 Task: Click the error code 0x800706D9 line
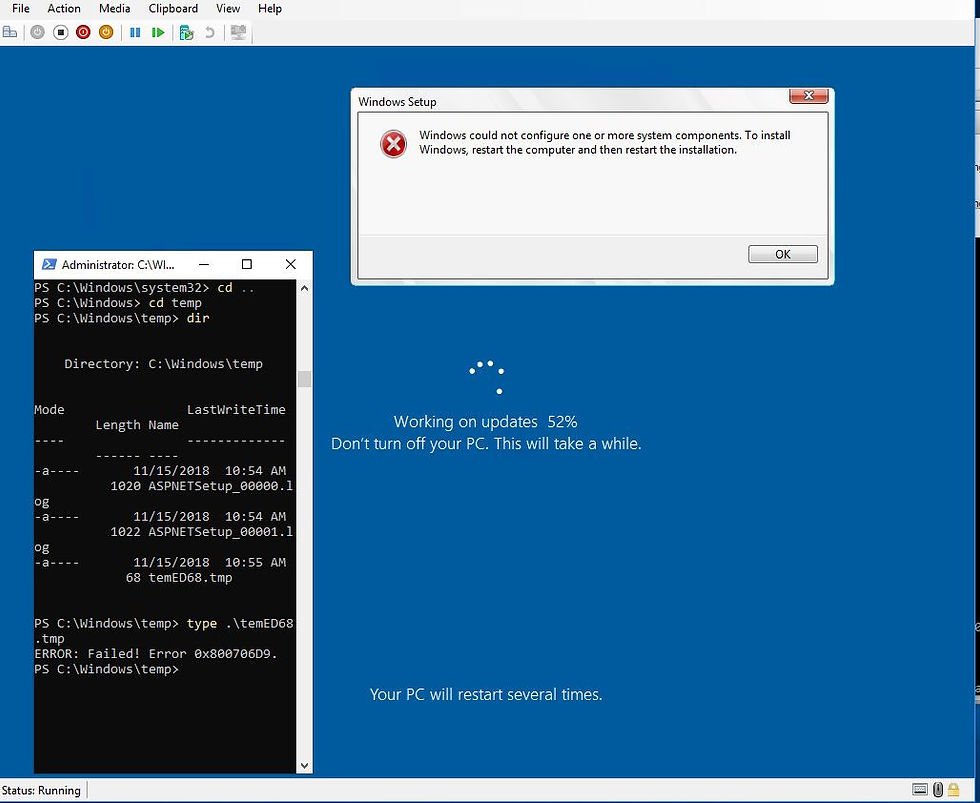pos(156,654)
